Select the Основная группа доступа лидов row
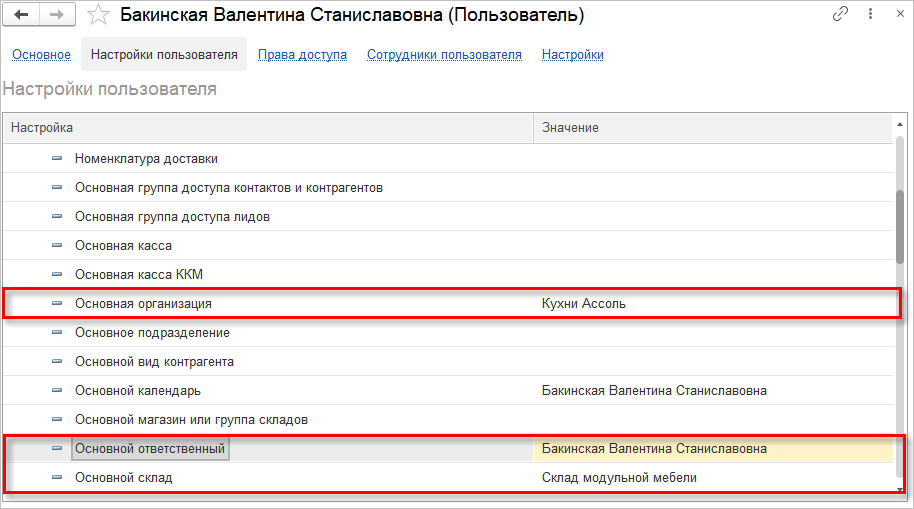The width and height of the screenshot is (914, 509). click(x=172, y=217)
